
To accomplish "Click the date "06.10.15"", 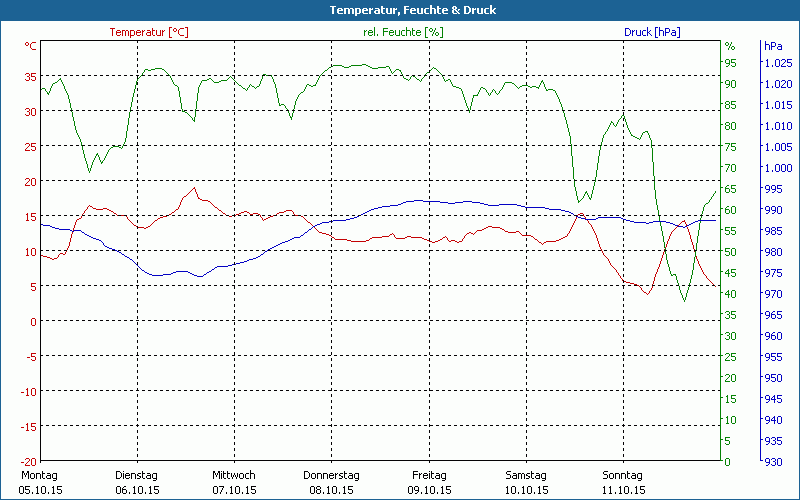I will click(137, 490).
